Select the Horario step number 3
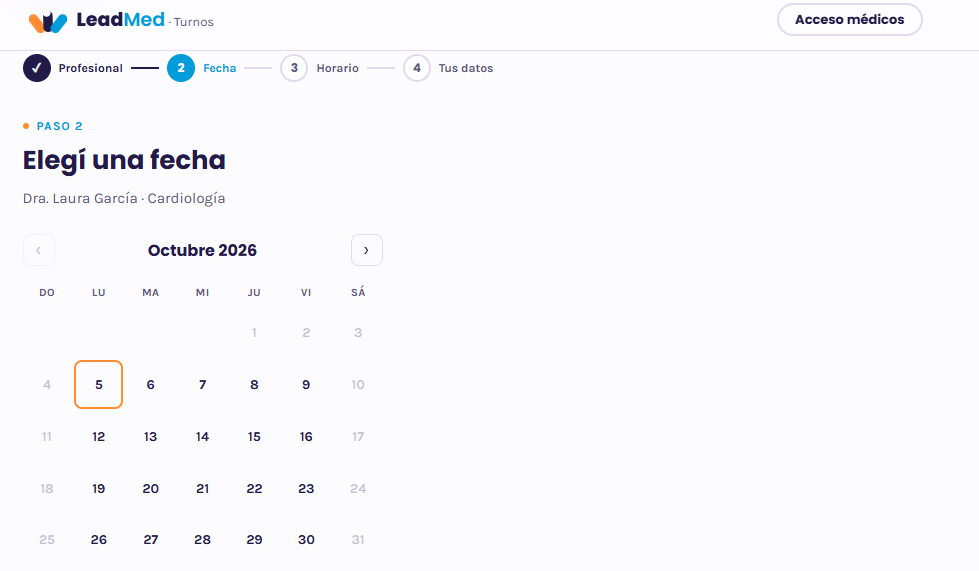The width and height of the screenshot is (979, 571). [x=294, y=68]
